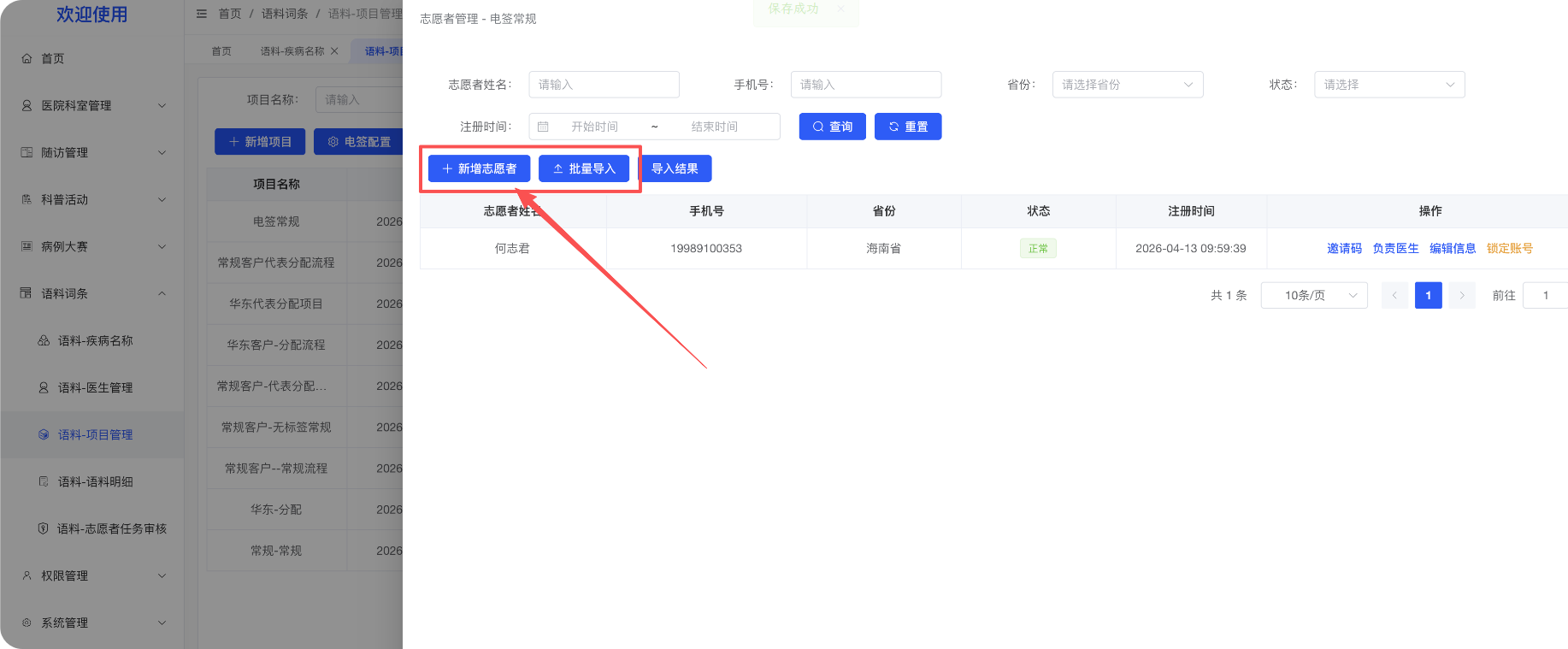Open the 省份 dropdown
Image resolution: width=1568 pixels, height=649 pixels.
(1128, 85)
